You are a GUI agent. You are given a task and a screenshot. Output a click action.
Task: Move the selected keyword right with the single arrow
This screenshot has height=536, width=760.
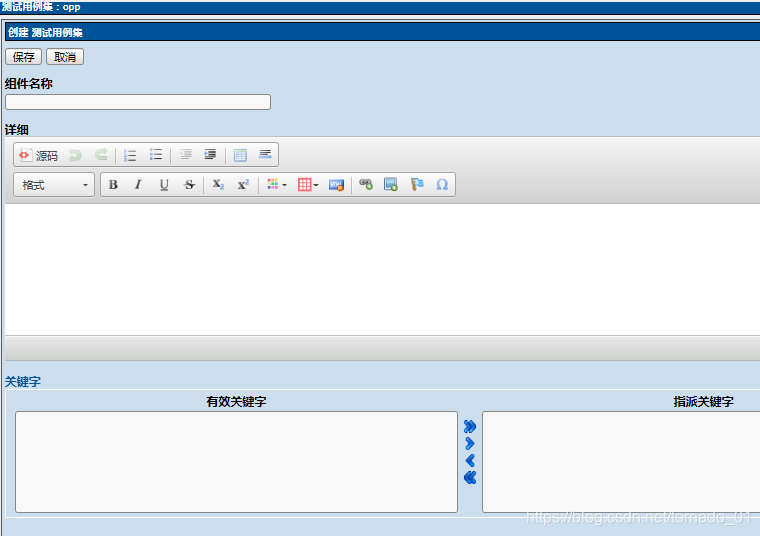coord(470,443)
